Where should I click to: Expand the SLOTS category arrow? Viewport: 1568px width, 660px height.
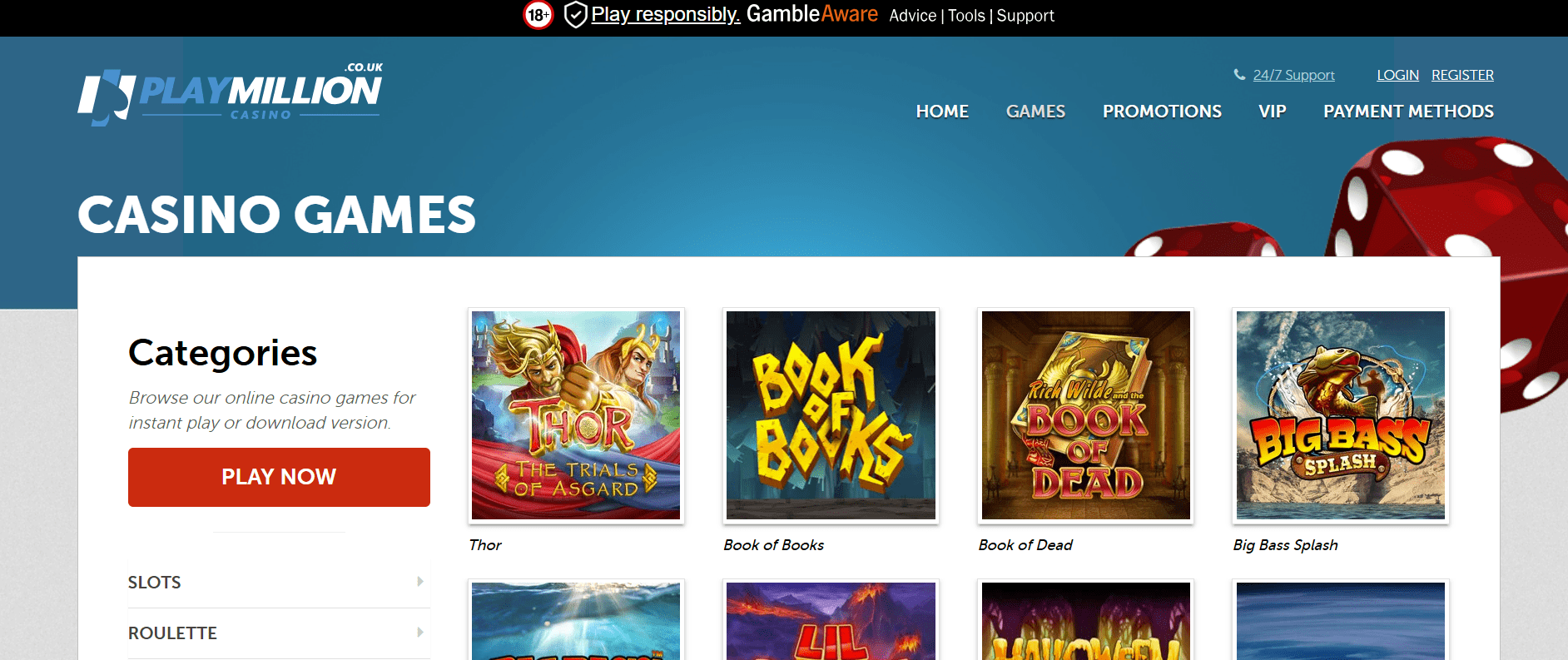pos(420,582)
